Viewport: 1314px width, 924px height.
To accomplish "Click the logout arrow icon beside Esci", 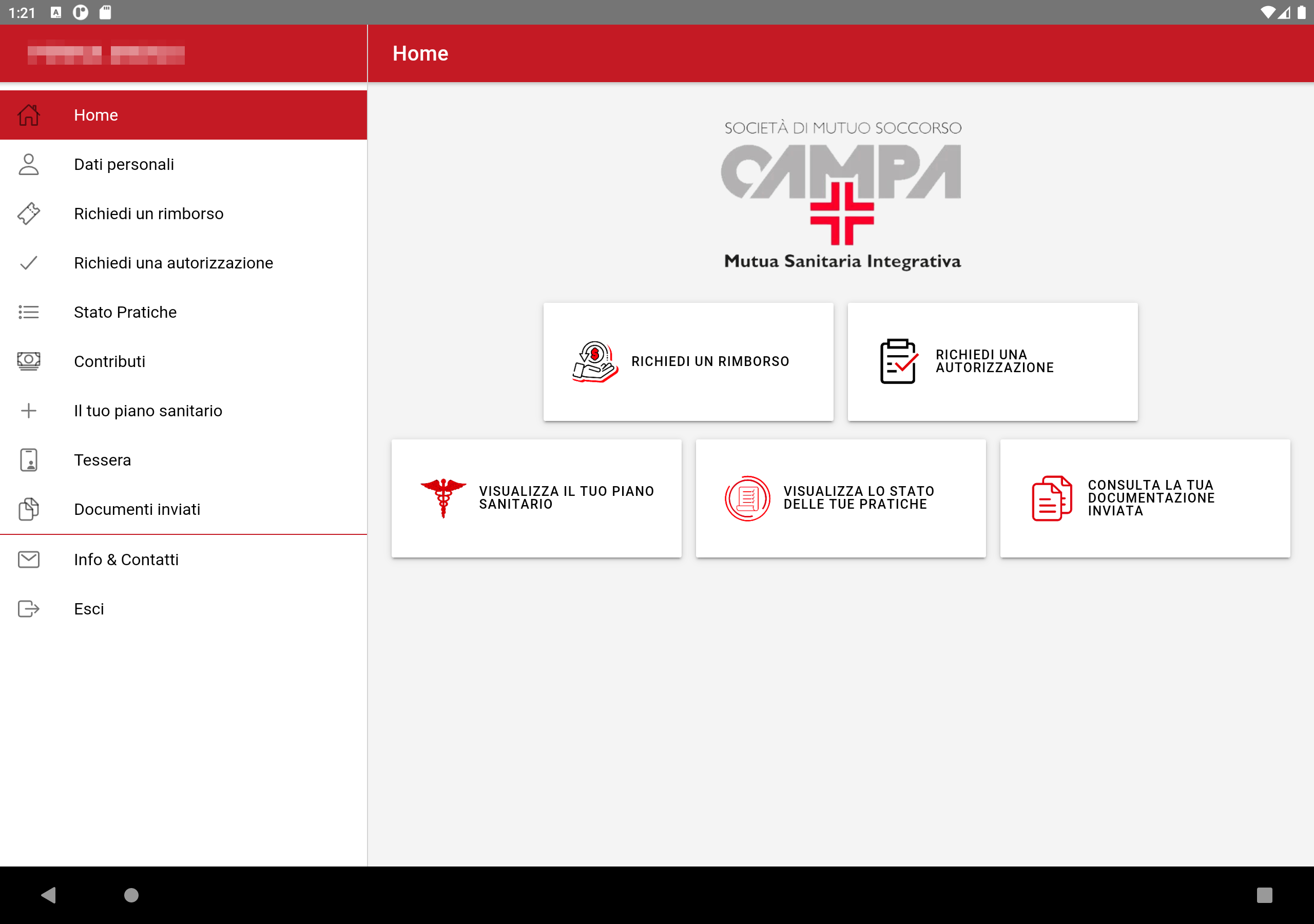I will (29, 609).
